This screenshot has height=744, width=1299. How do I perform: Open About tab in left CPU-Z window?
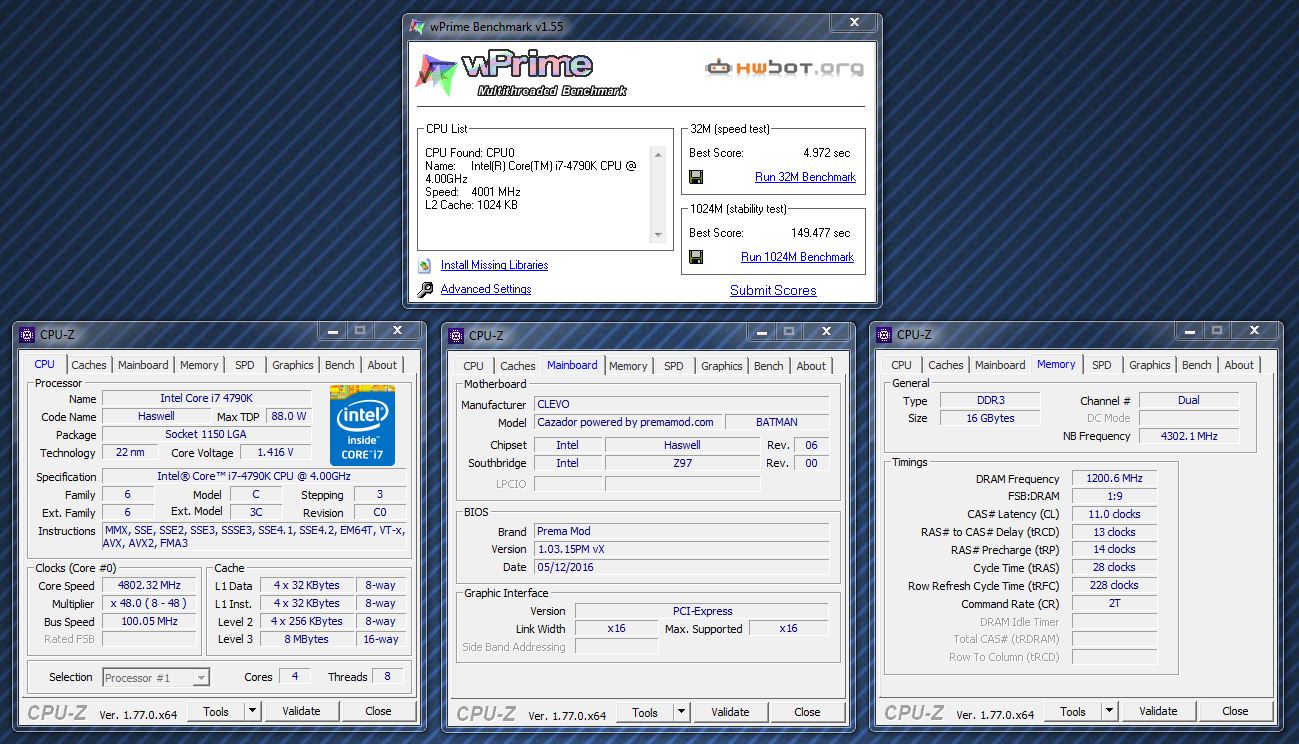(382, 365)
